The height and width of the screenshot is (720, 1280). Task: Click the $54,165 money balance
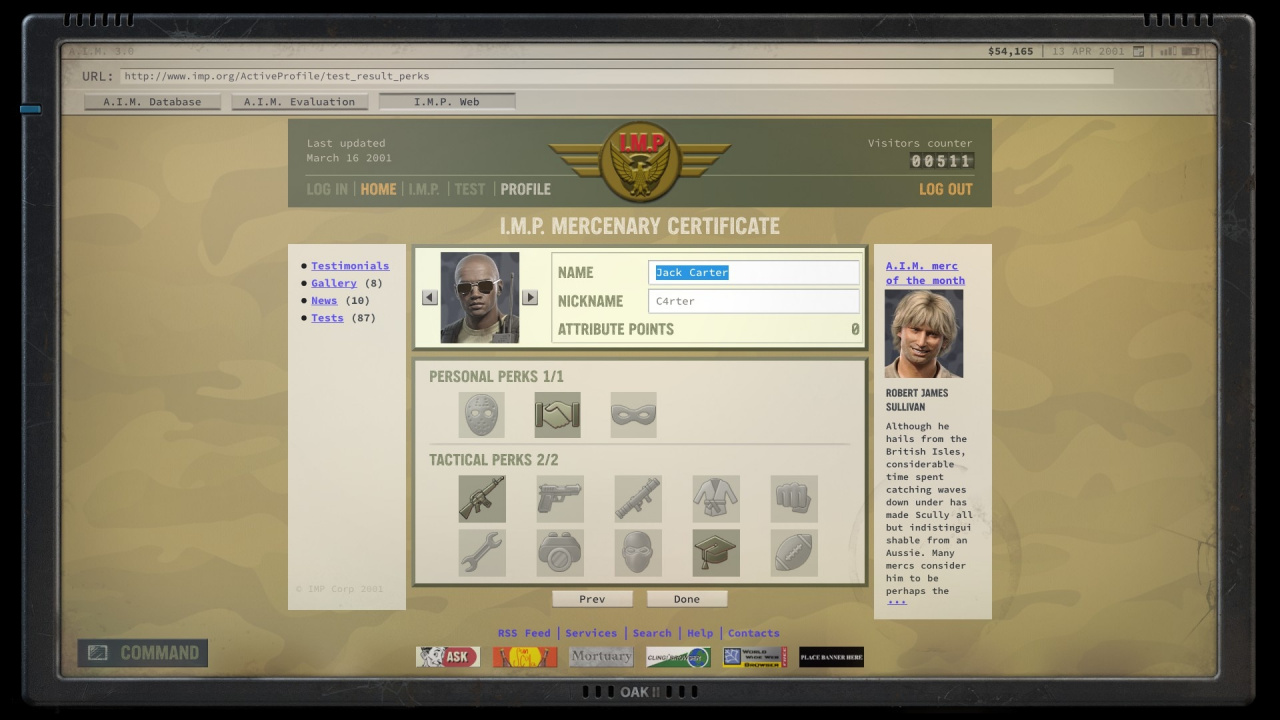[x=1011, y=51]
